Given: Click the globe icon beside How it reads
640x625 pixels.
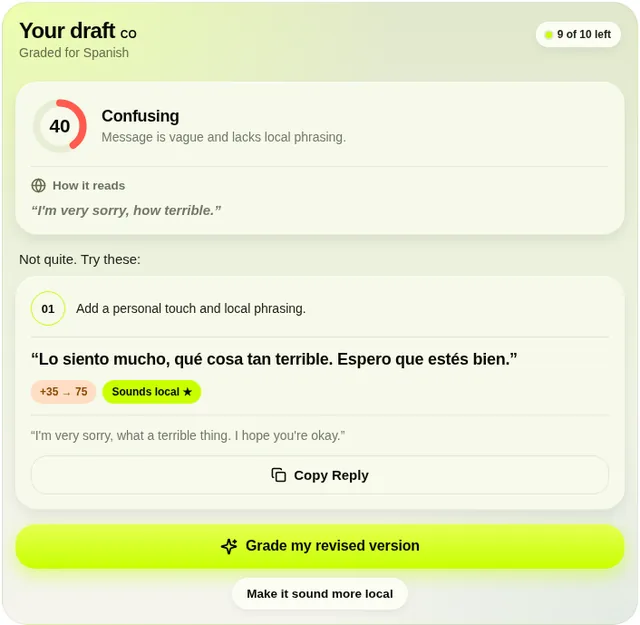Looking at the screenshot, I should pyautogui.click(x=38, y=185).
